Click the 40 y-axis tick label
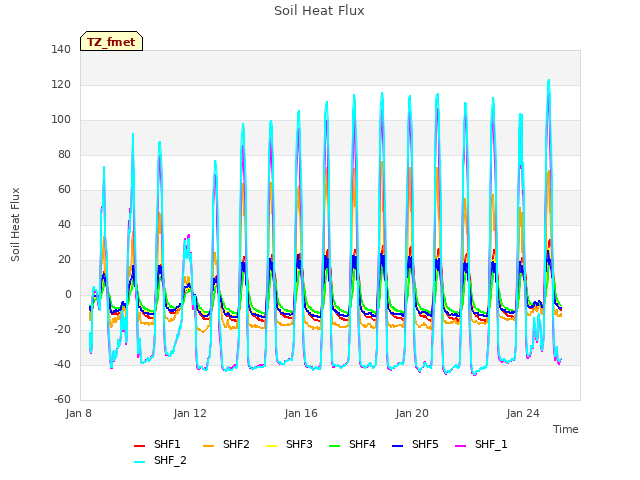Image resolution: width=640 pixels, height=480 pixels. pyautogui.click(x=64, y=224)
